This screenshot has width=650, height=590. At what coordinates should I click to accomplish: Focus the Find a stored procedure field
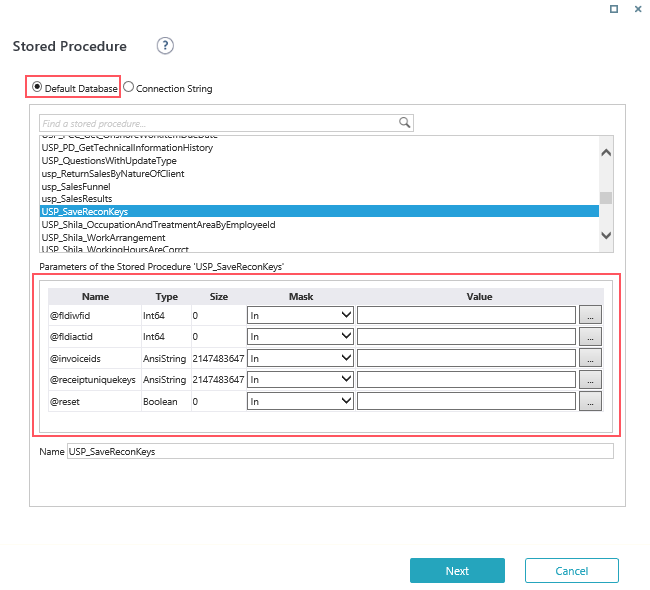tap(226, 123)
